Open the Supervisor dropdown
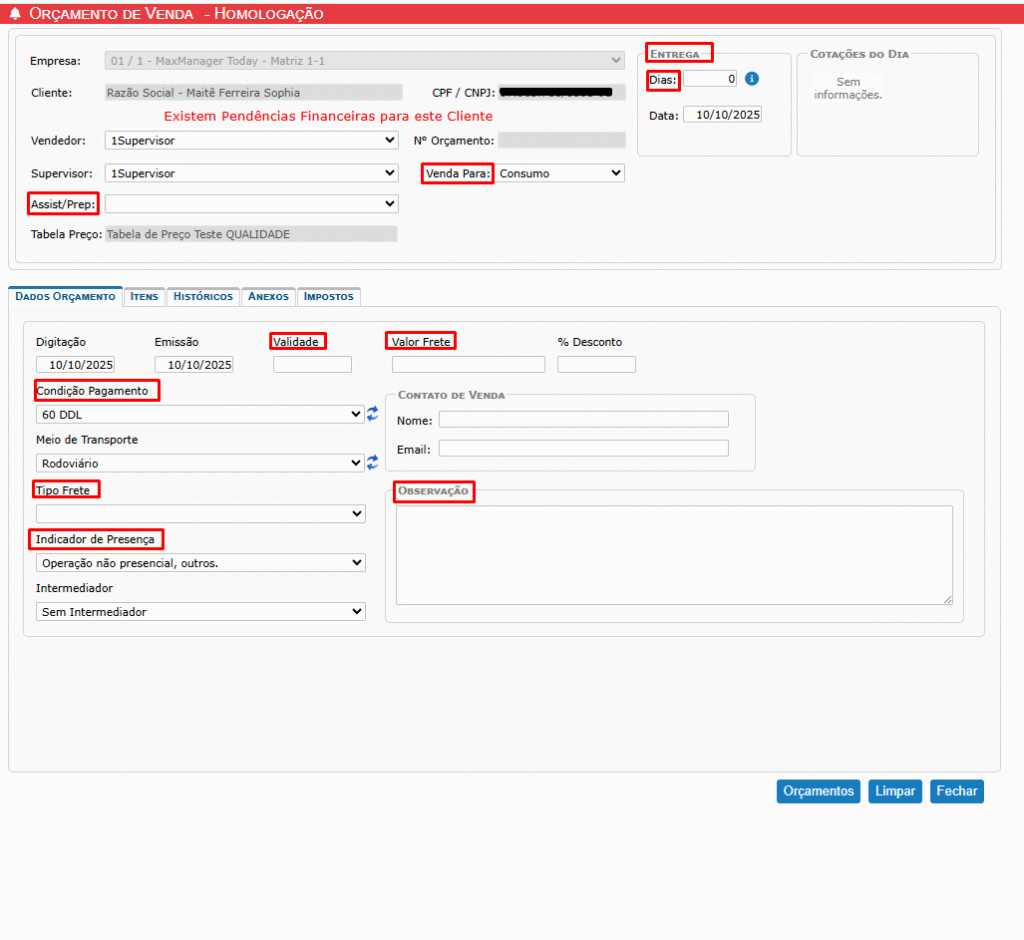The width and height of the screenshot is (1024, 940). click(x=251, y=173)
